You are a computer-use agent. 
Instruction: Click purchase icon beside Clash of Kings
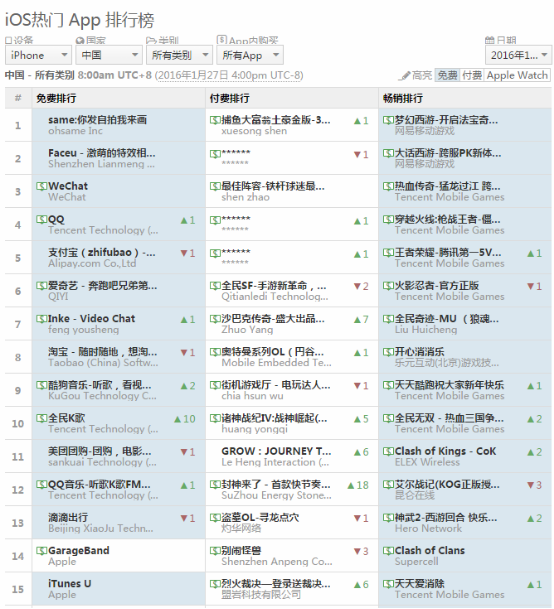[x=388, y=451]
